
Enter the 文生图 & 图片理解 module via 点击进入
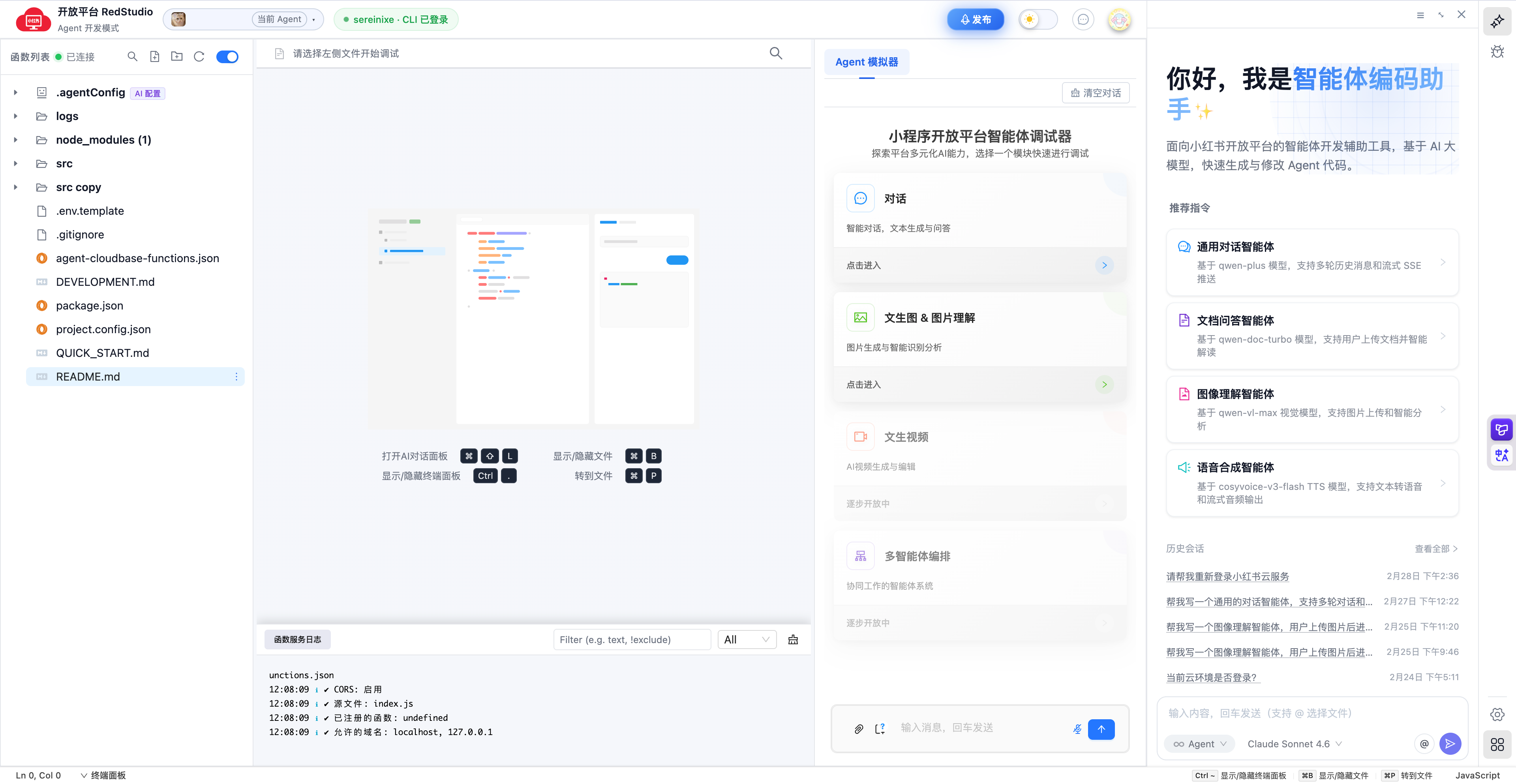[x=980, y=384]
